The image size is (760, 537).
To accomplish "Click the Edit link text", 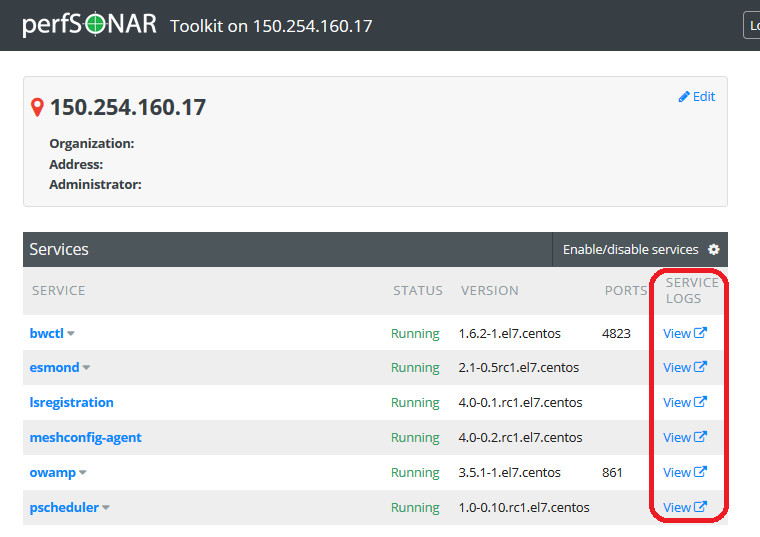I will (x=704, y=96).
